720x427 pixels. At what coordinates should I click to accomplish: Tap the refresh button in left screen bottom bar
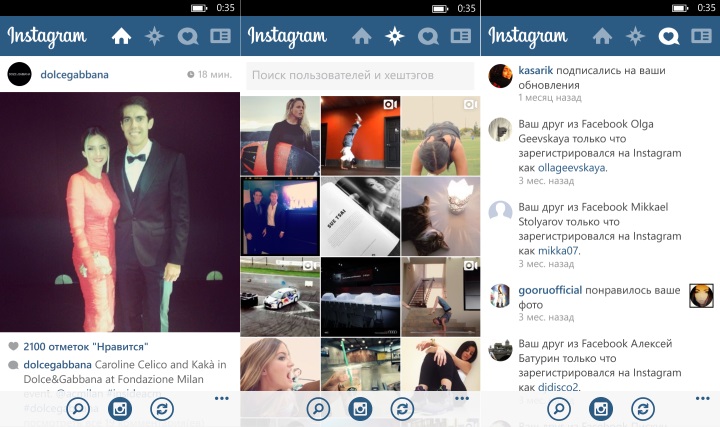(x=162, y=409)
